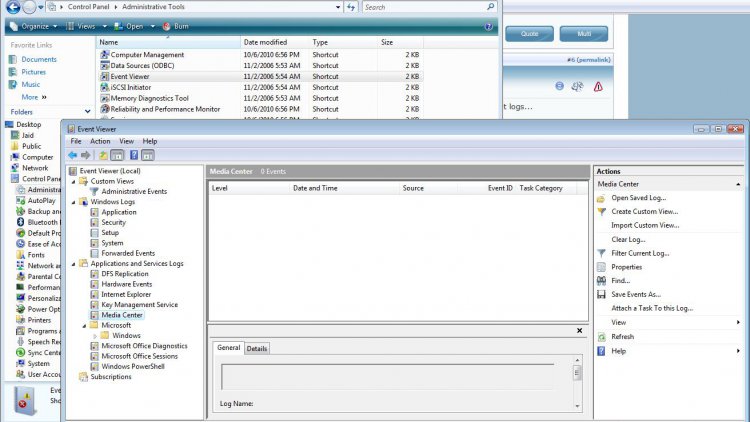Collapse the Folders pane chevron
This screenshot has width=750, height=422.
pos(88,111)
